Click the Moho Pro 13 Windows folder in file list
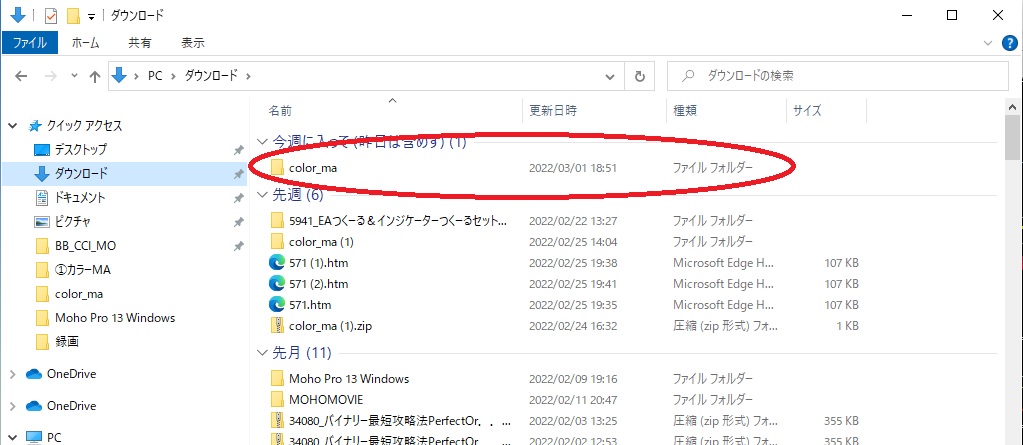1023x445 pixels. click(348, 378)
